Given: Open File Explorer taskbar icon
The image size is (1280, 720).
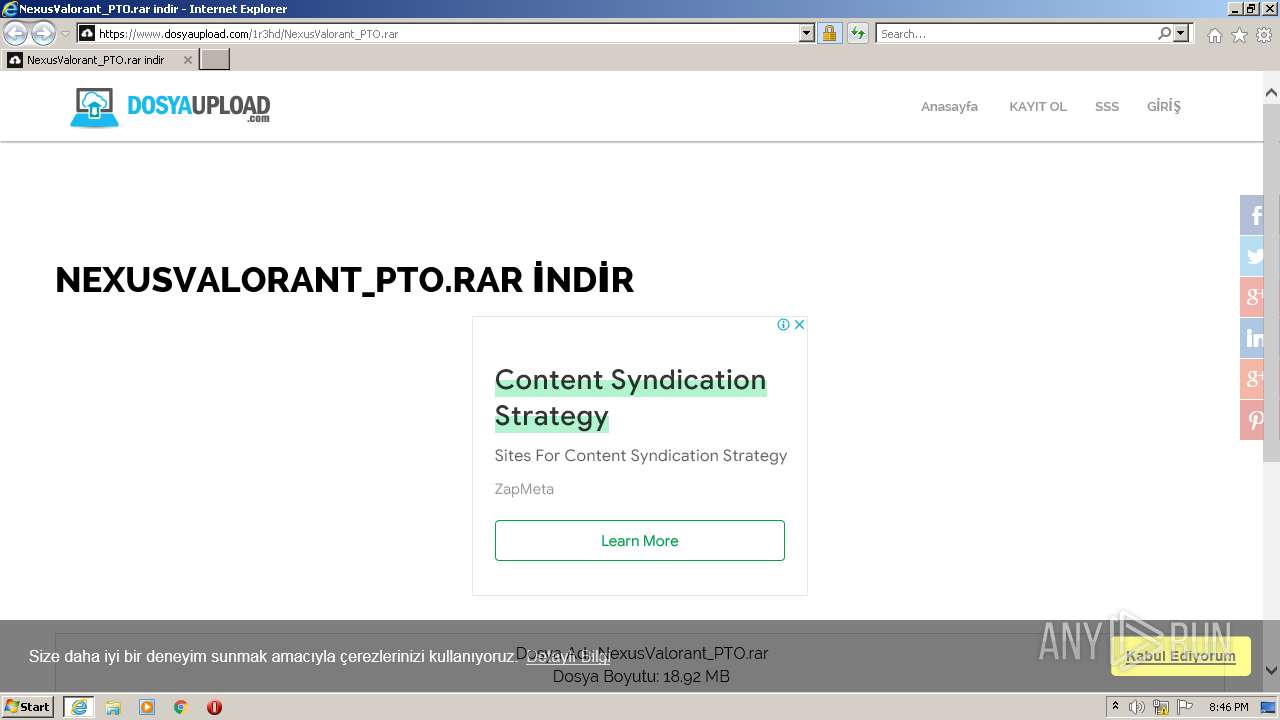Looking at the screenshot, I should click(113, 707).
